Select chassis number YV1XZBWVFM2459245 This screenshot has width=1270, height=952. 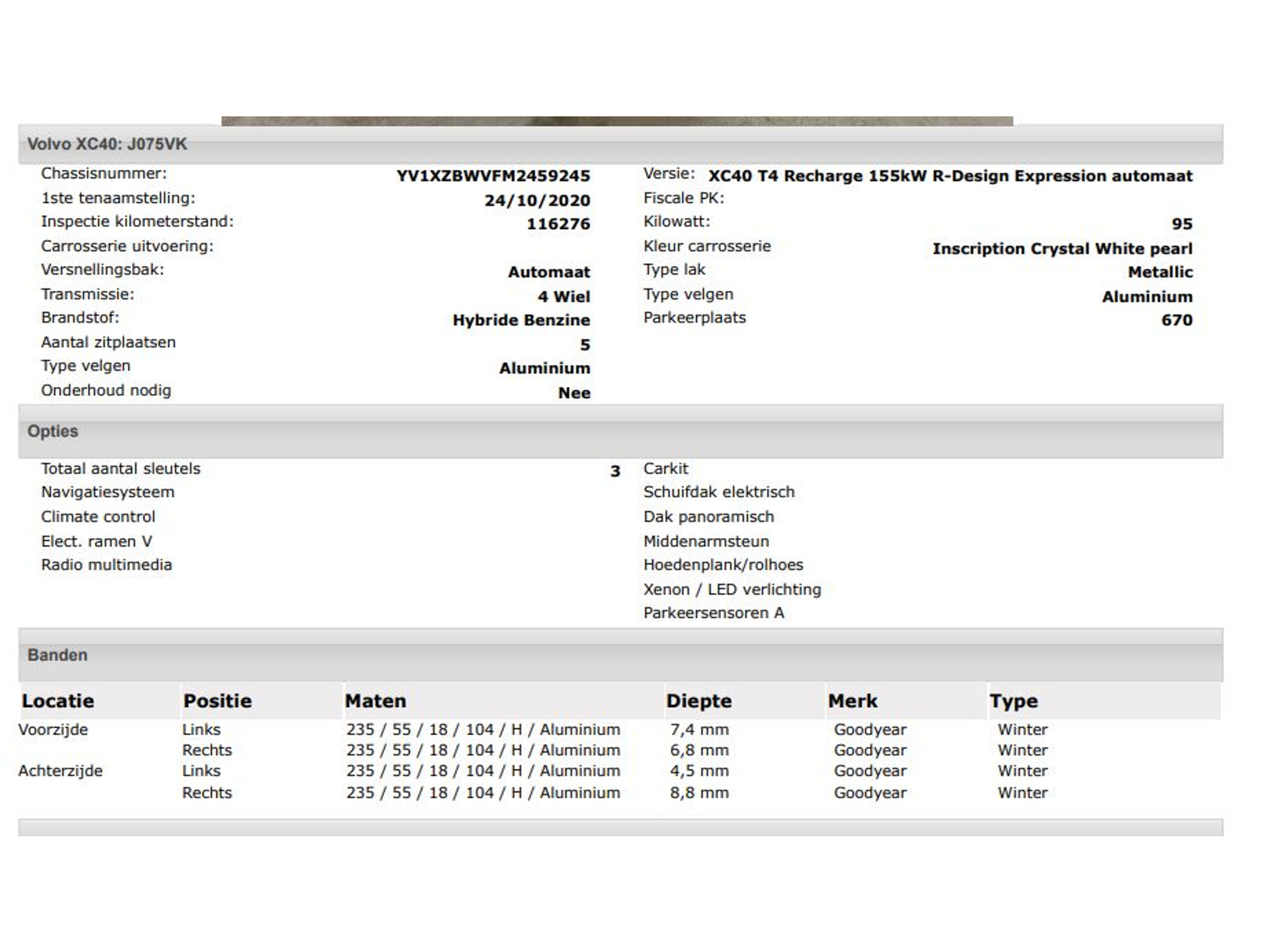click(493, 176)
